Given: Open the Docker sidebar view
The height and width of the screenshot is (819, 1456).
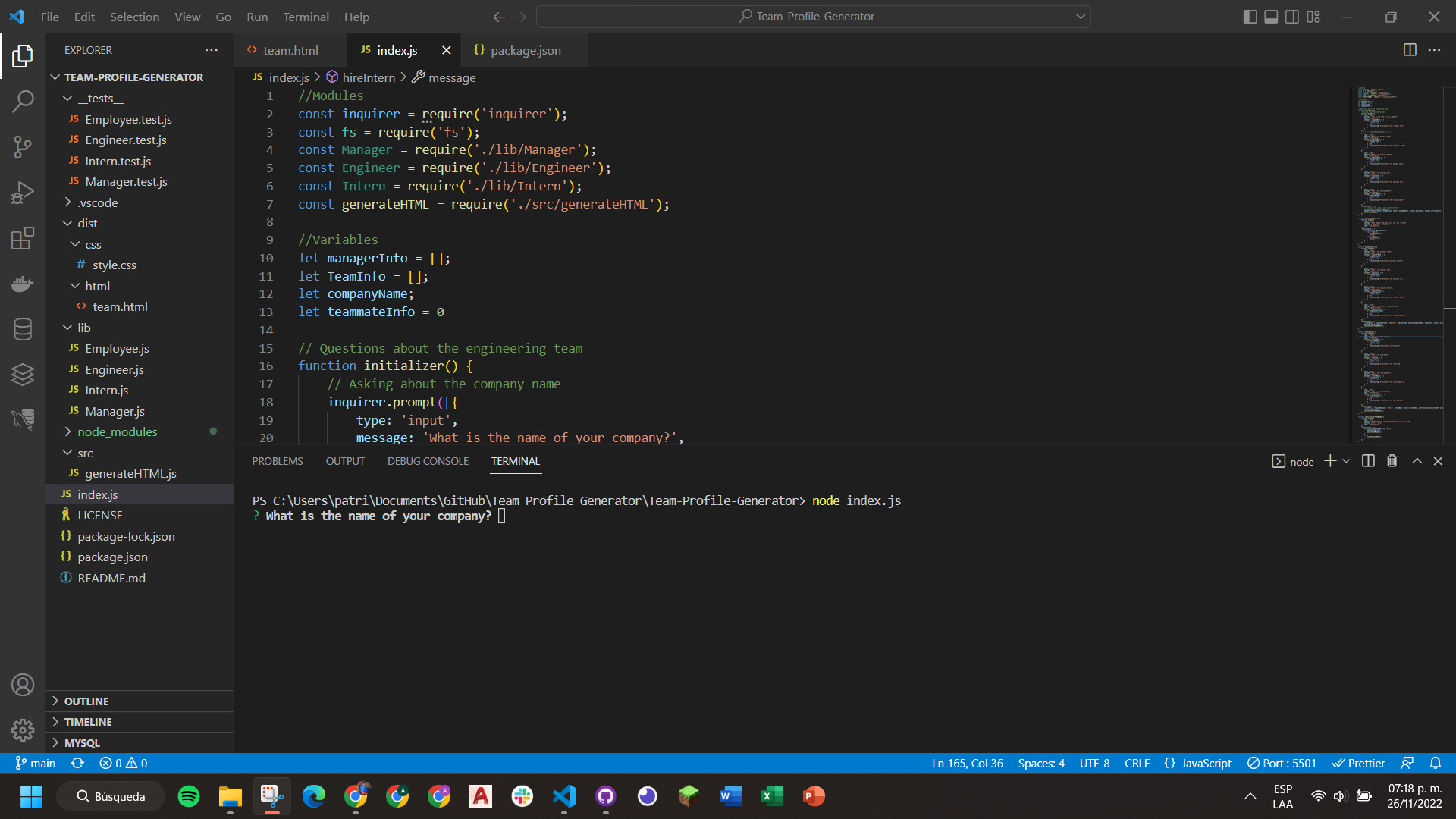Looking at the screenshot, I should click(23, 284).
